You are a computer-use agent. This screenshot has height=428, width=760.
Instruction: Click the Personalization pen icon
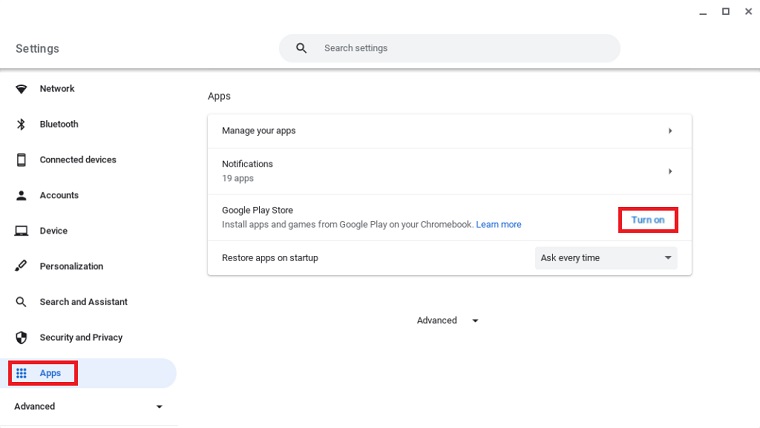[x=21, y=266]
